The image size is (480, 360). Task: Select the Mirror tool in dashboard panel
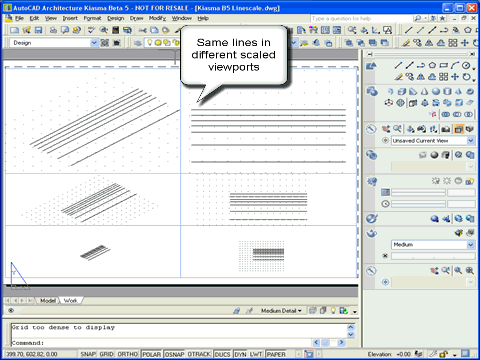click(x=421, y=77)
